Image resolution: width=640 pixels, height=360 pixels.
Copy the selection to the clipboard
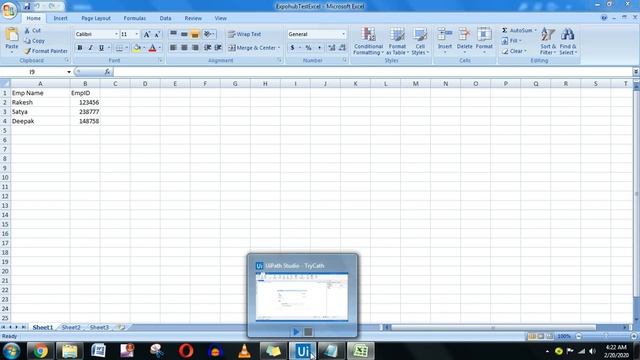[x=34, y=41]
